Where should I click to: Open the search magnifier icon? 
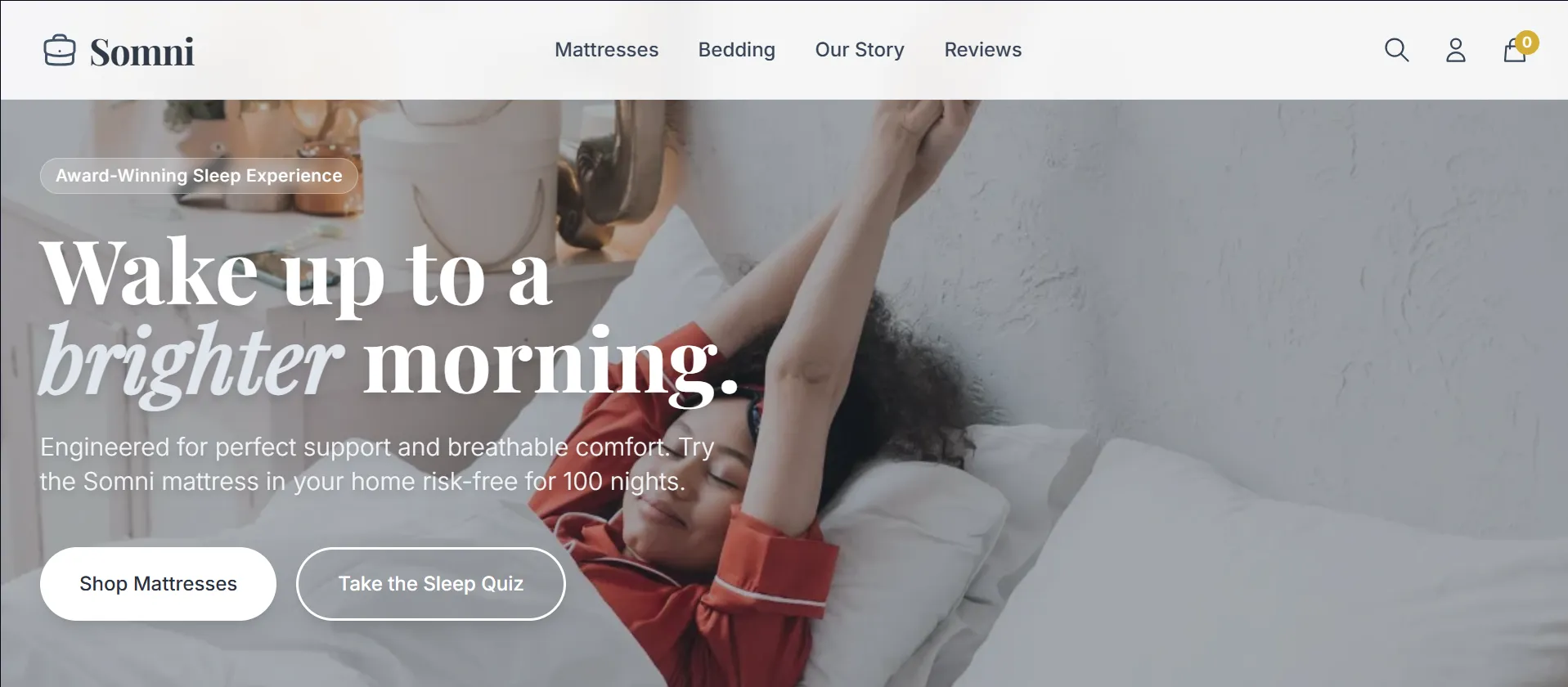(1396, 50)
